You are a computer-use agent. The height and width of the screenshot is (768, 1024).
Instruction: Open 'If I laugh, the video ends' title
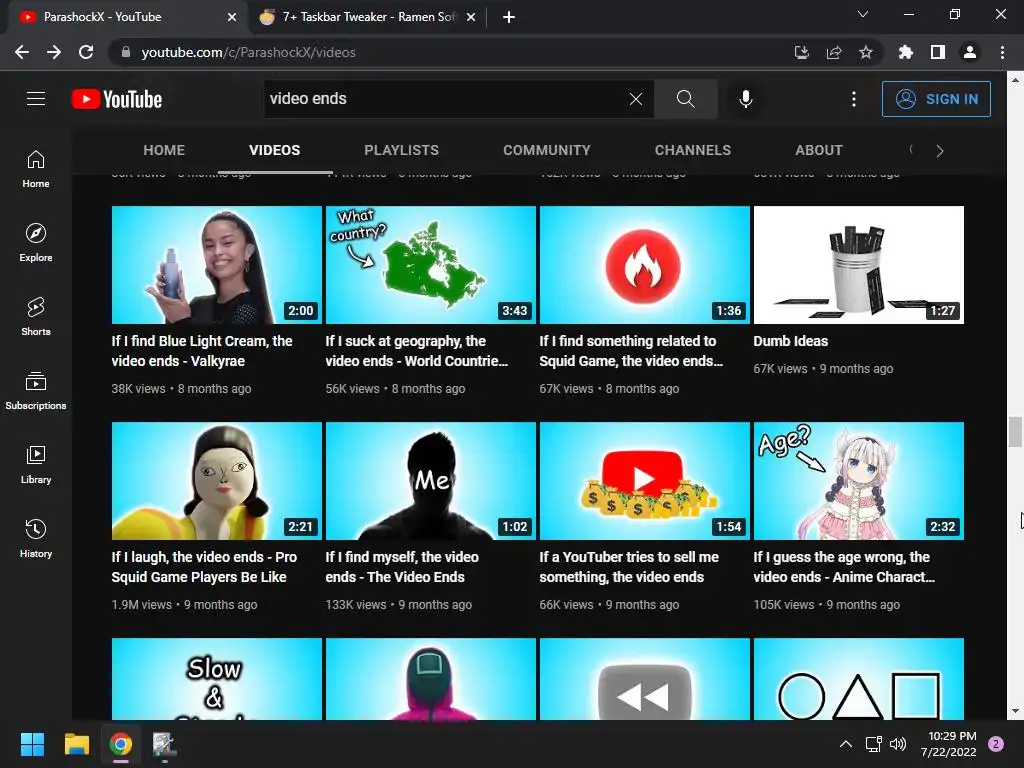click(204, 567)
